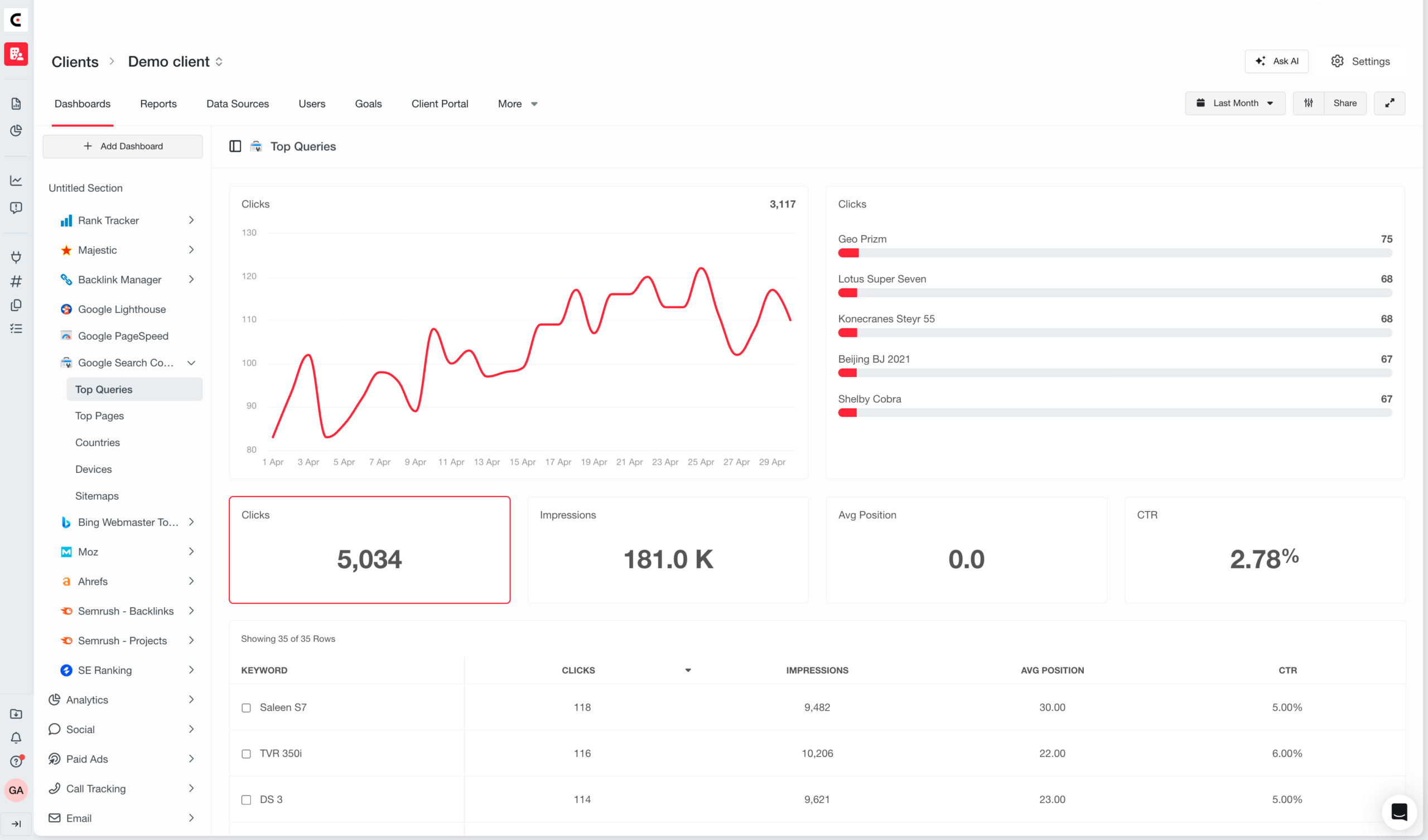Open the Last Month date range dropdown
This screenshot has height=840, width=1428.
[1235, 103]
